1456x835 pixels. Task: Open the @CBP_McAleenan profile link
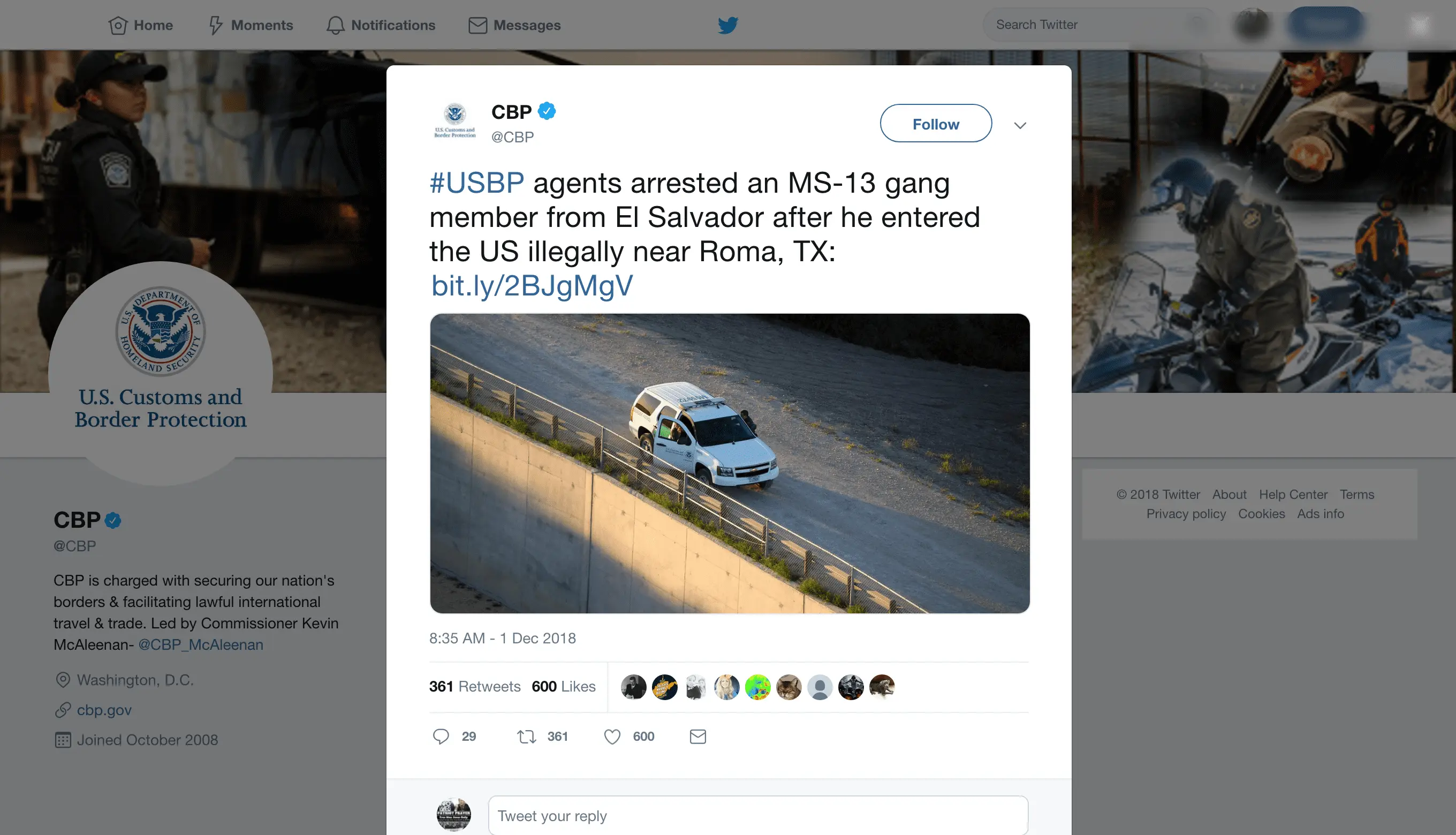pyautogui.click(x=201, y=644)
